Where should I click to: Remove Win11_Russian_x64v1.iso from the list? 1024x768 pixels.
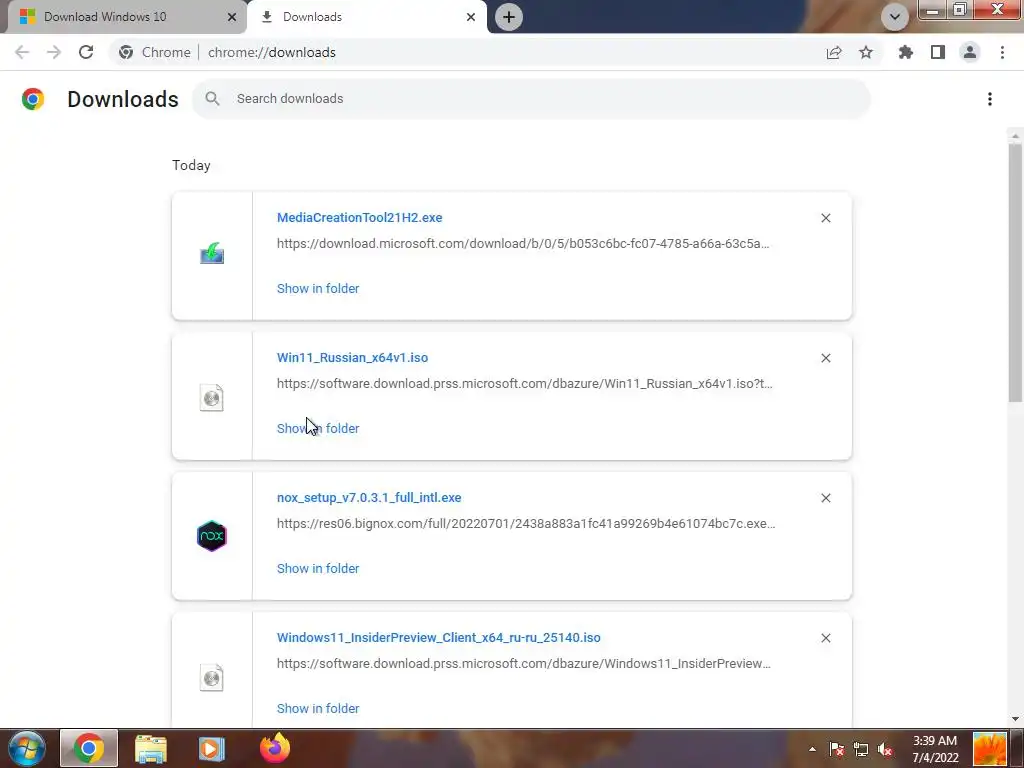[x=825, y=358]
